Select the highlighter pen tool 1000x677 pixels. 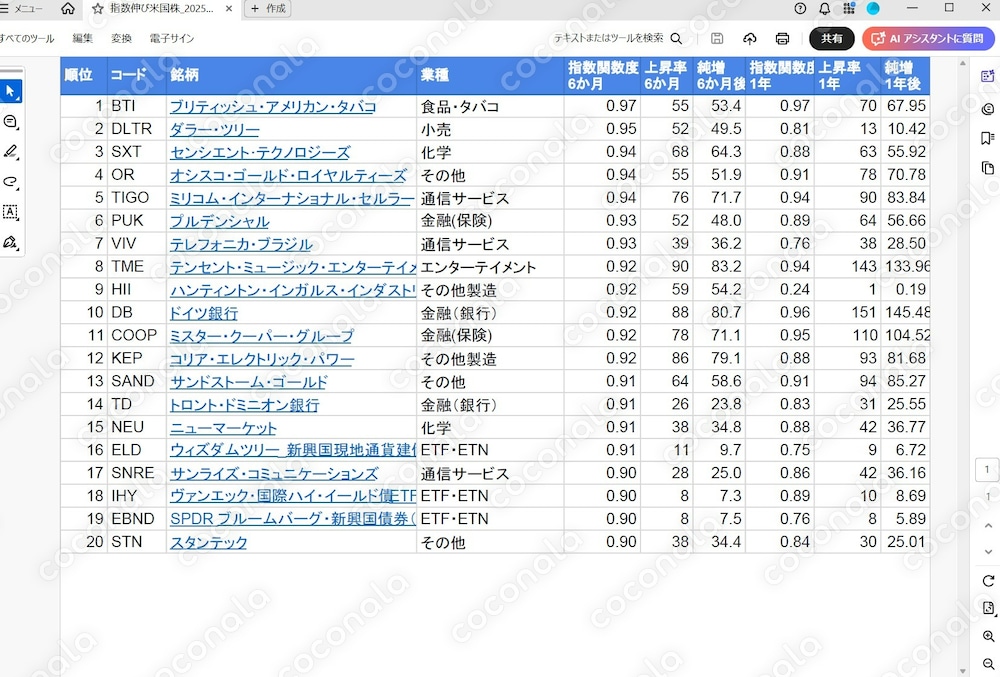point(11,152)
